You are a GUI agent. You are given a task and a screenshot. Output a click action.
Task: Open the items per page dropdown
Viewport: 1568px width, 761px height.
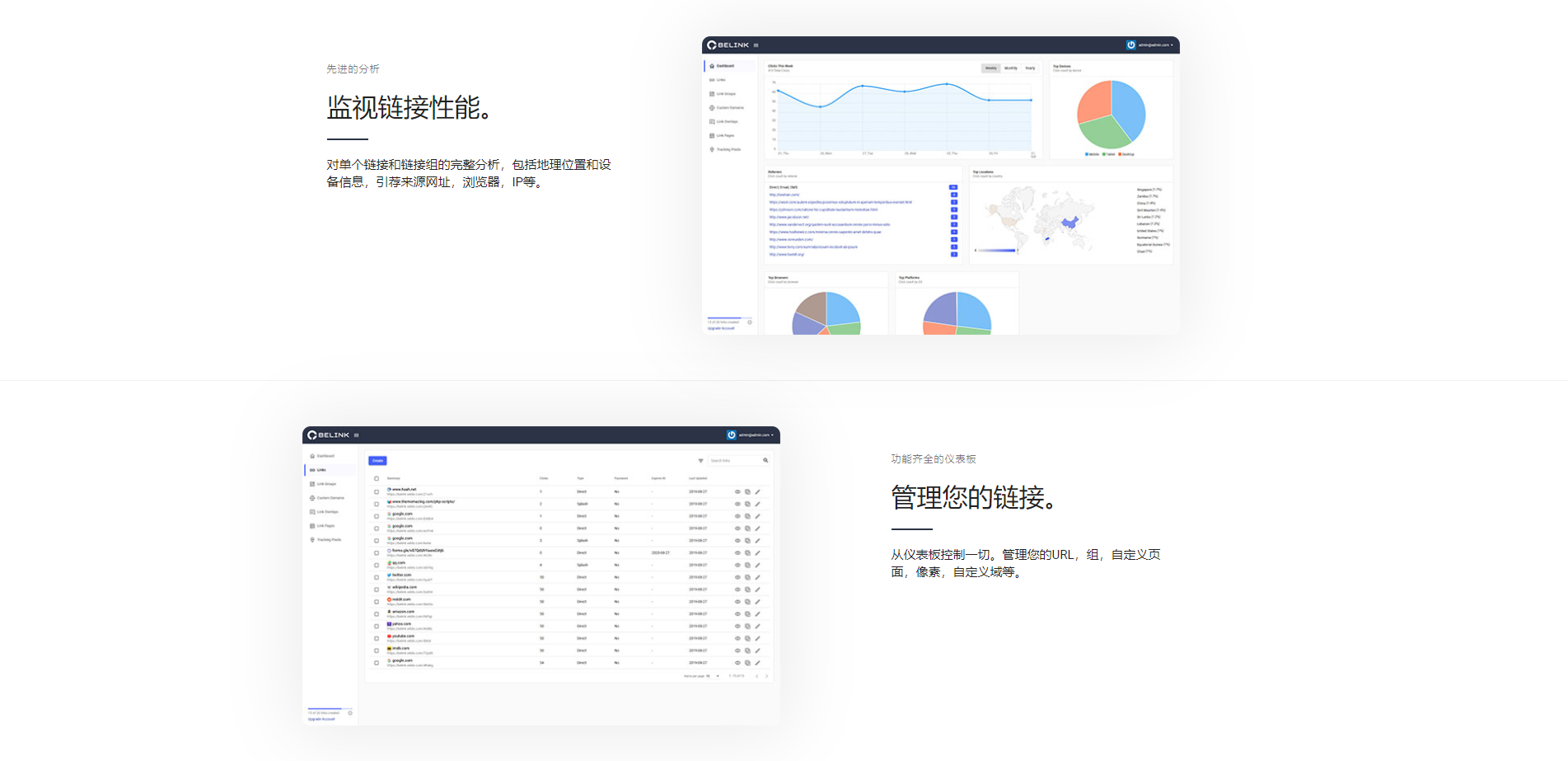click(x=712, y=676)
